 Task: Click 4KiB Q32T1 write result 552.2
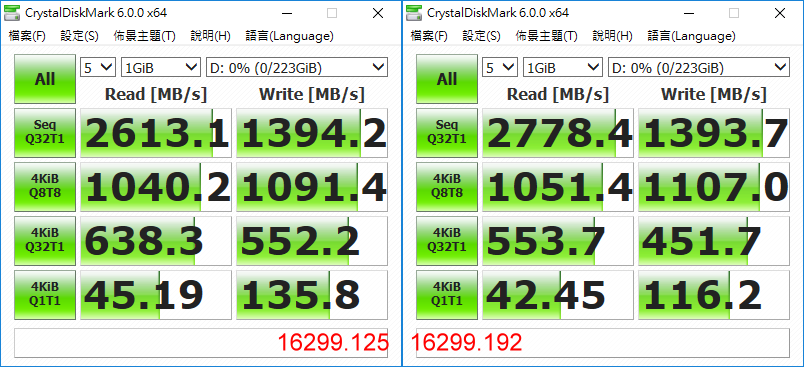[312, 241]
